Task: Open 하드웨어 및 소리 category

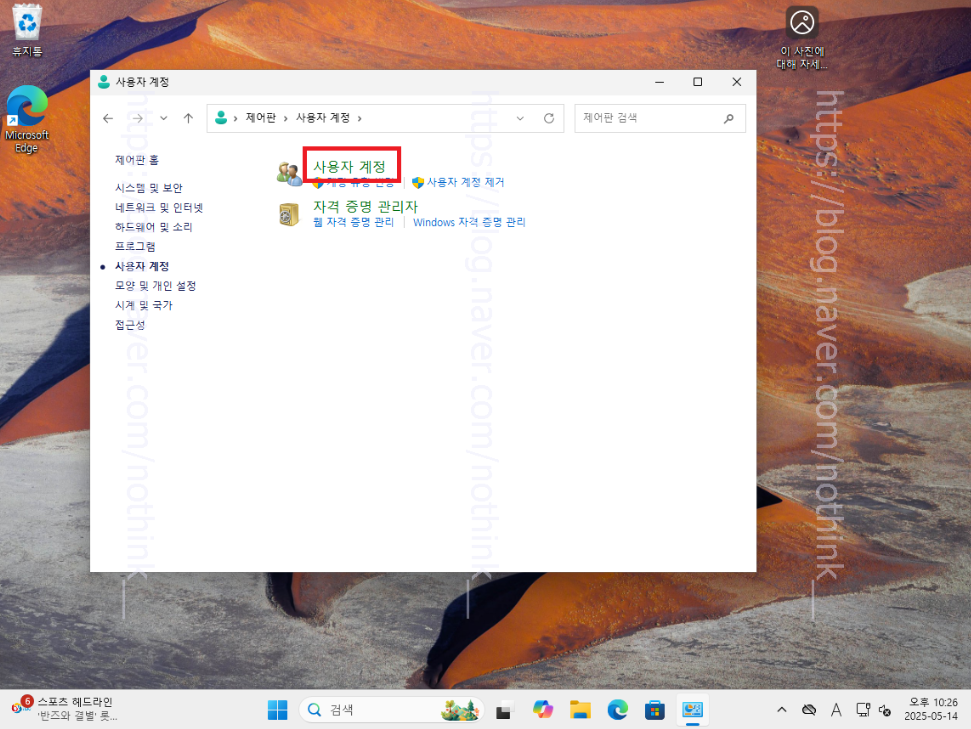Action: pos(154,227)
